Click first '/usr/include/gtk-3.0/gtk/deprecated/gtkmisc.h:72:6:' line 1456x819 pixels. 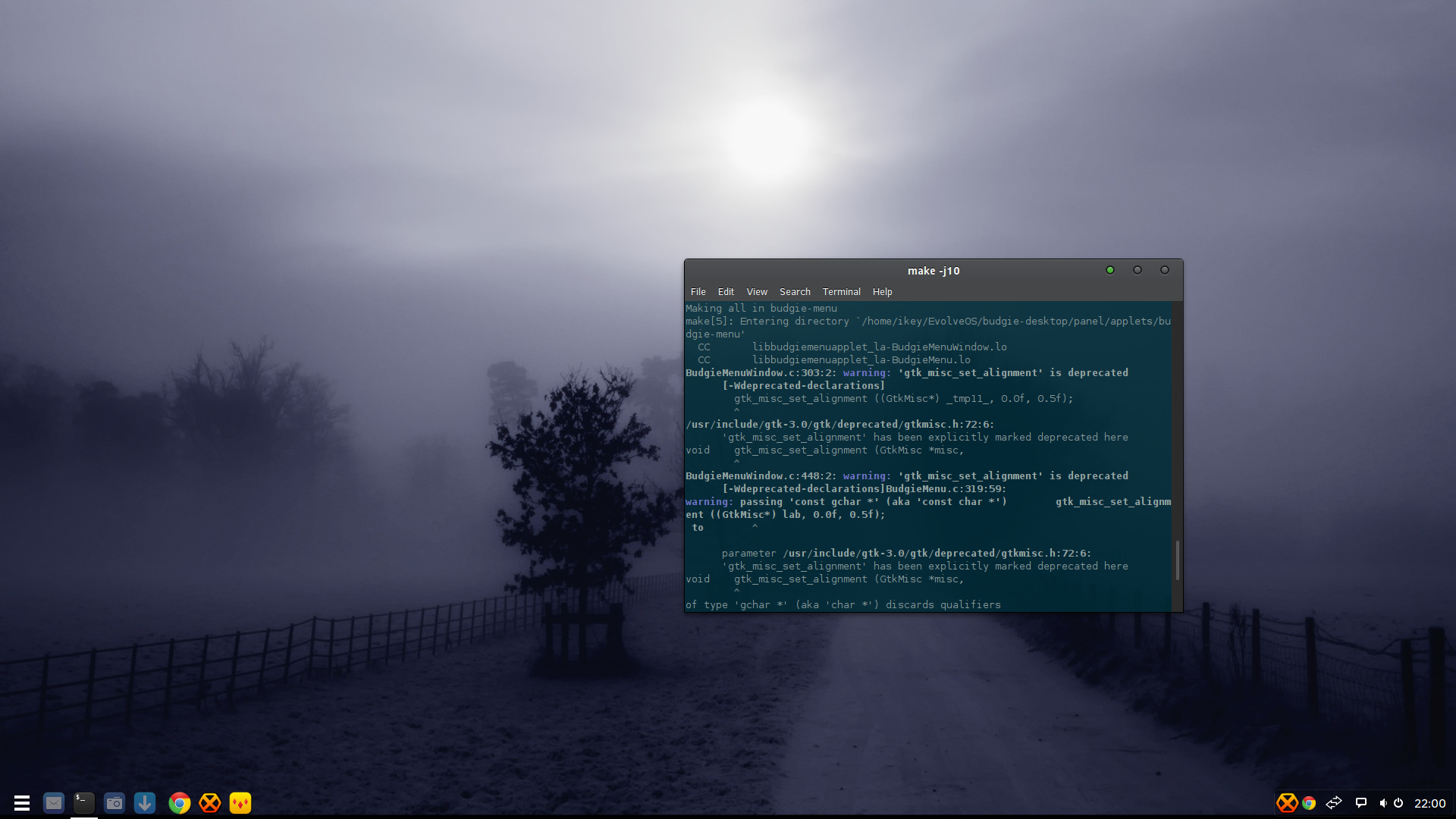[x=840, y=424]
